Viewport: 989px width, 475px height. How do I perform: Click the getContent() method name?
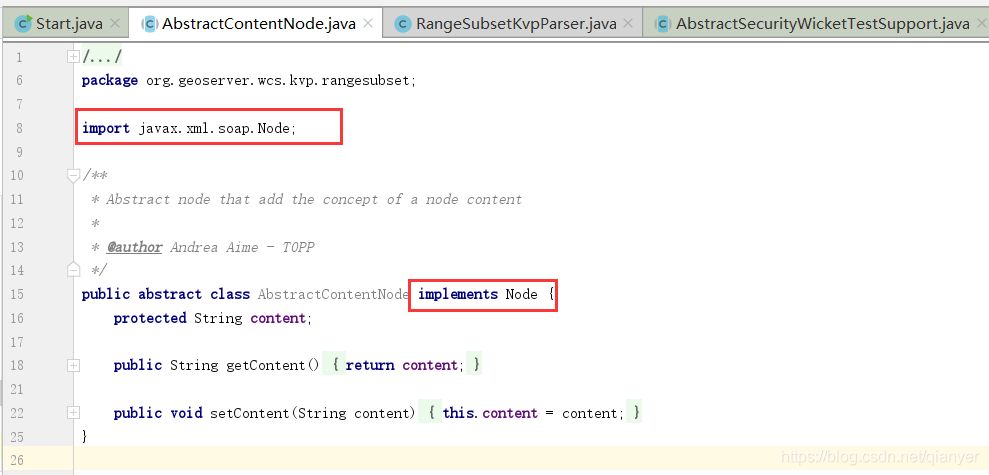272,366
